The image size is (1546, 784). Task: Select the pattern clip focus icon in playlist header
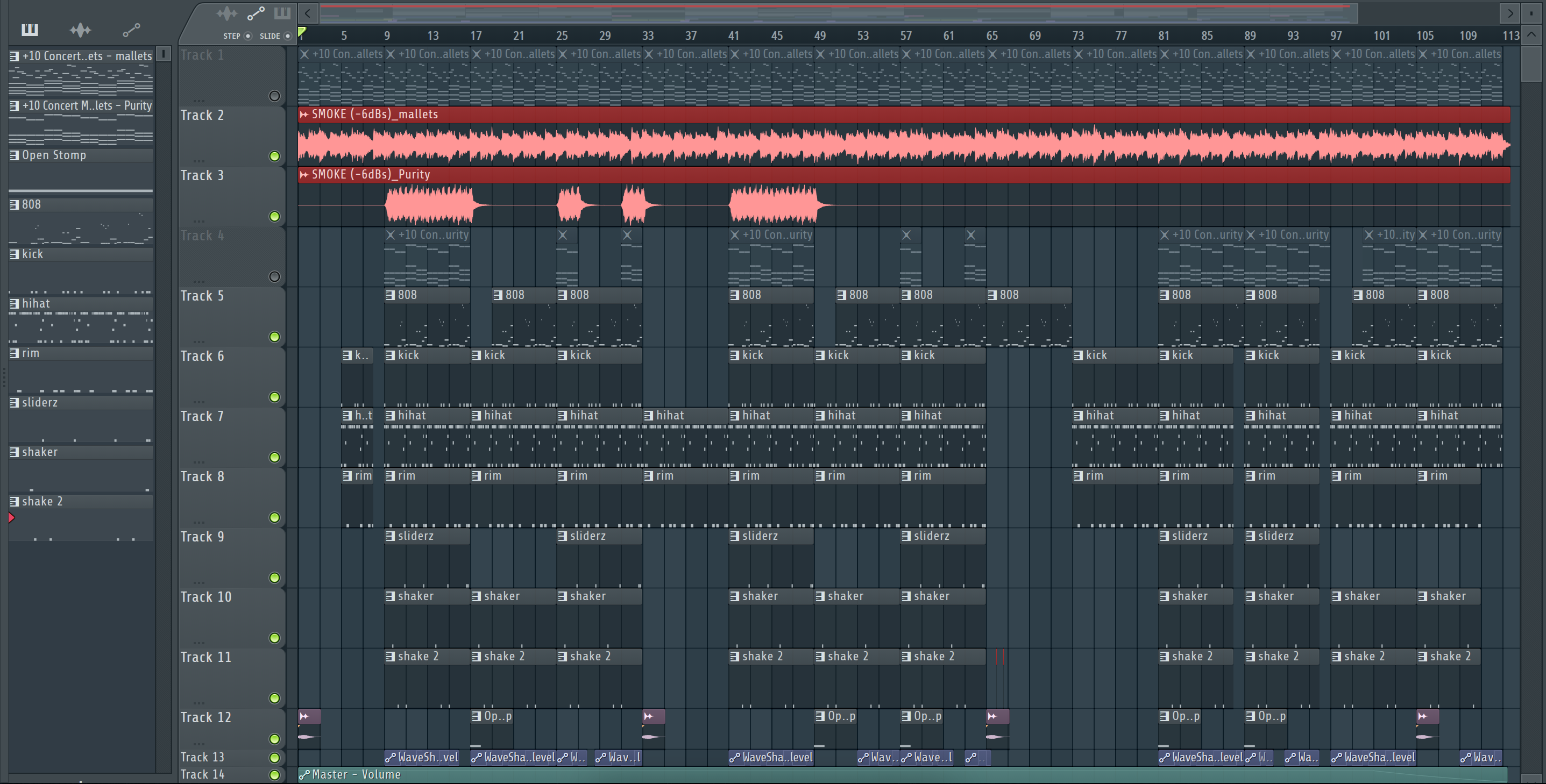pyautogui.click(x=282, y=13)
